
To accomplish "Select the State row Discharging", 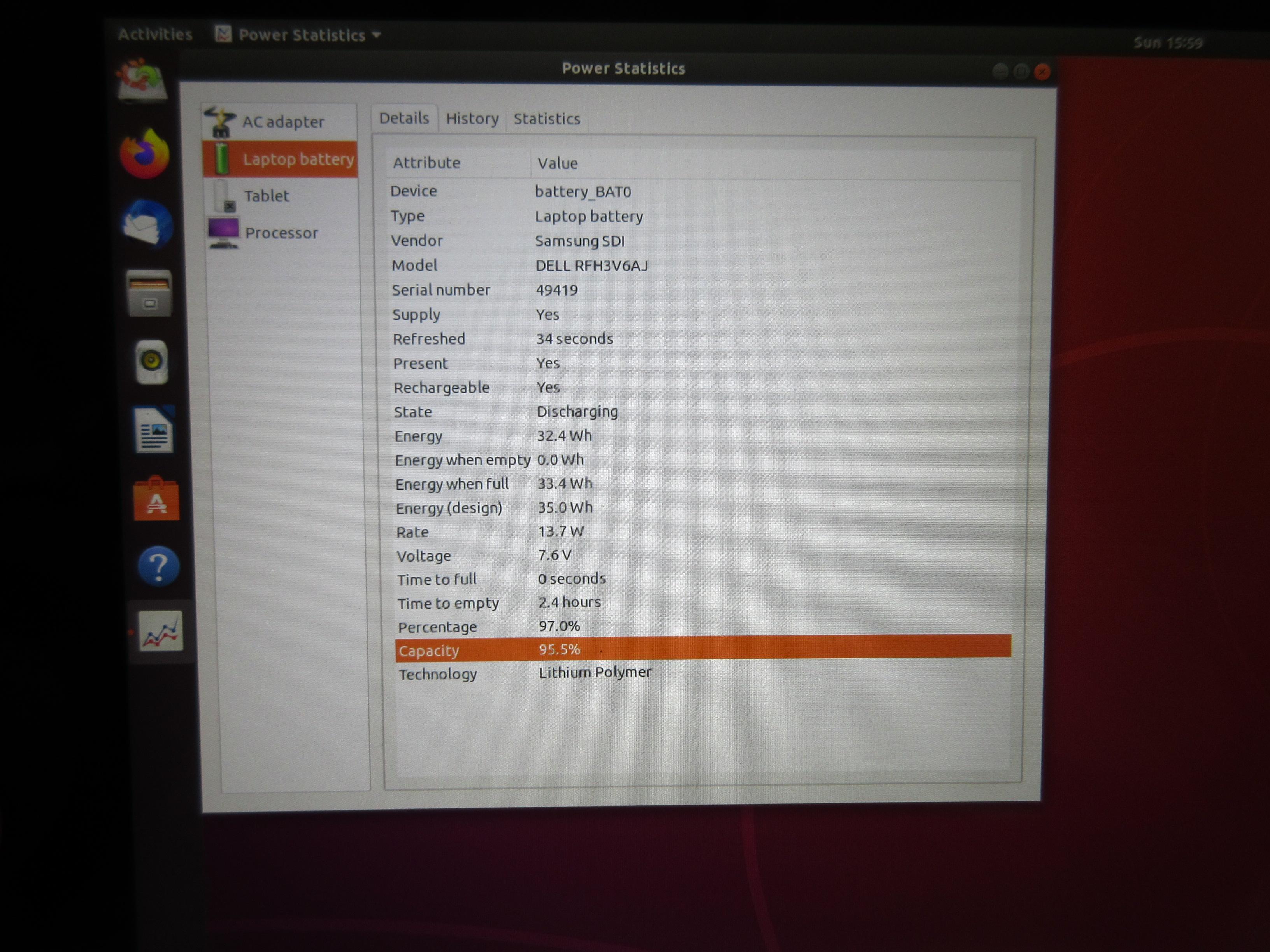I will [x=705, y=411].
